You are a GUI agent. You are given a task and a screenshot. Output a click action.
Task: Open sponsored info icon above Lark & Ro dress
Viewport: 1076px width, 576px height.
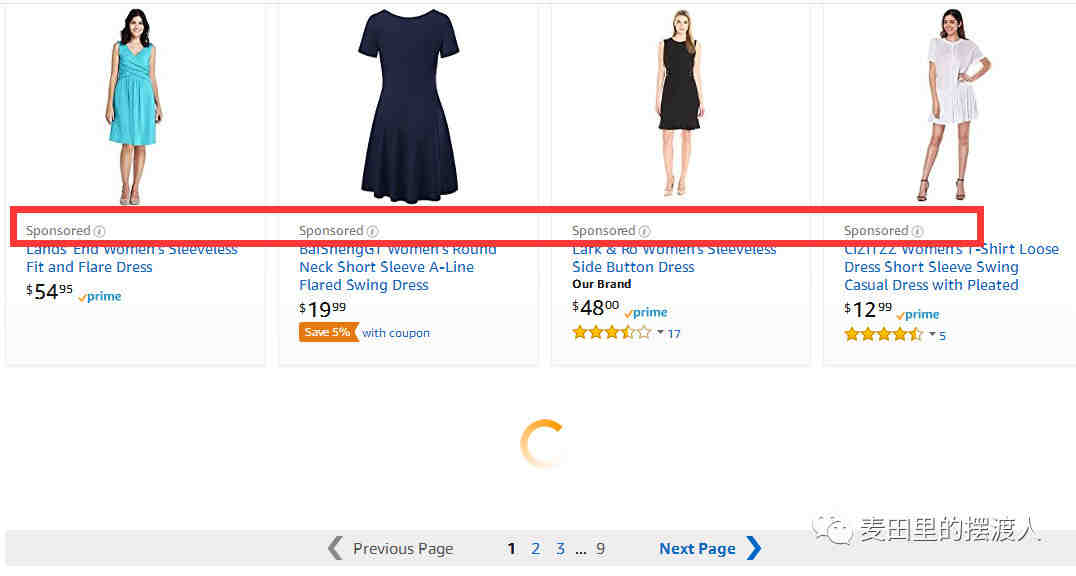[x=644, y=231]
